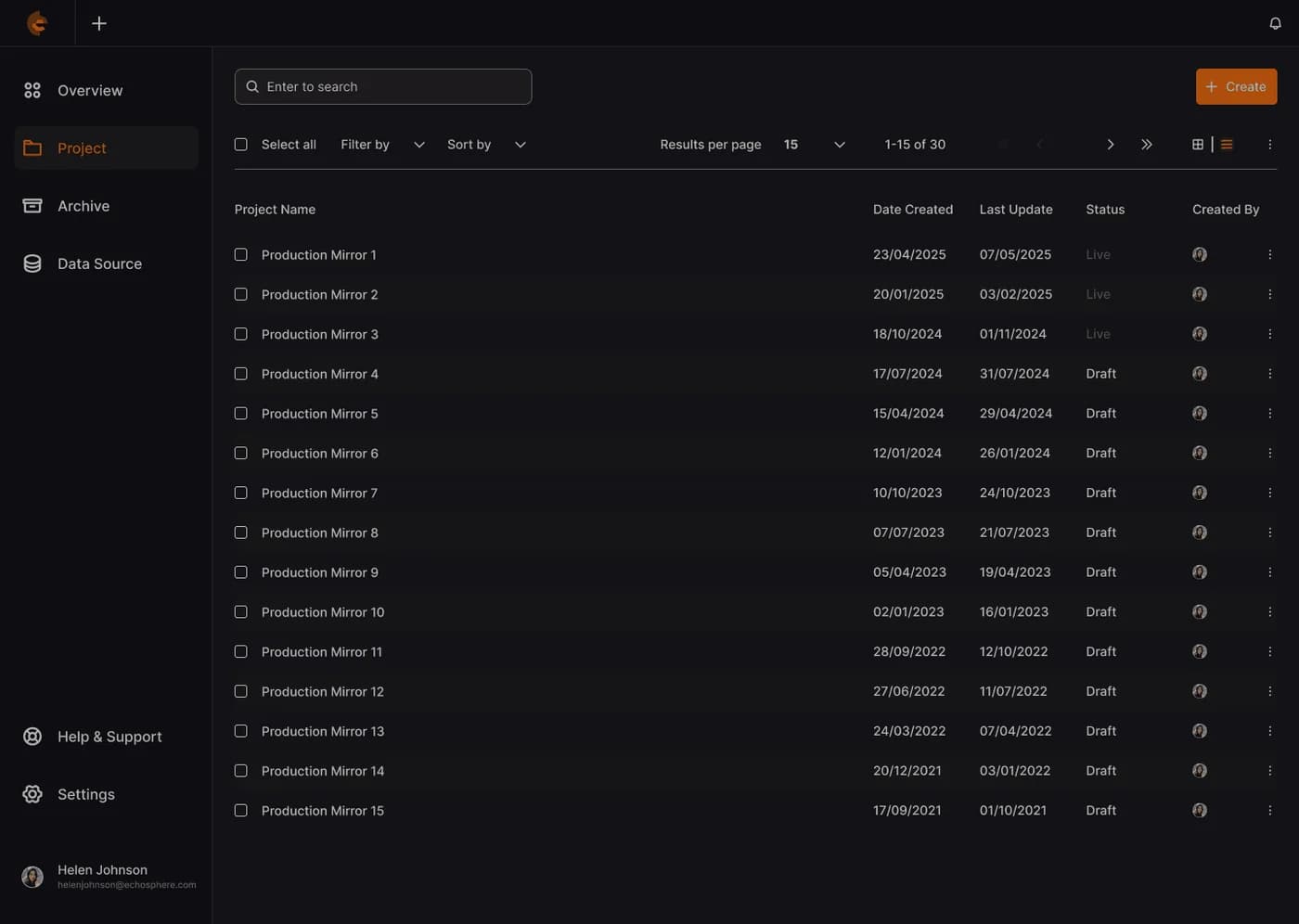The image size is (1299, 924).
Task: Click Created By column header
Action: click(1226, 210)
